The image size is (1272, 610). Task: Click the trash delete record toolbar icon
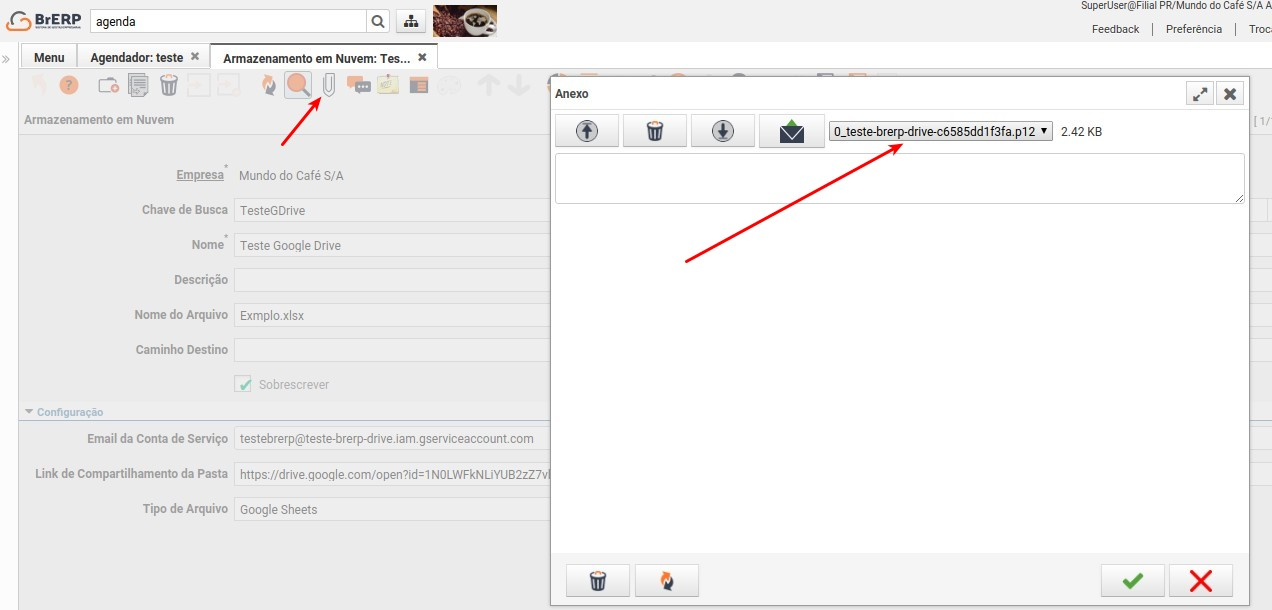[x=169, y=85]
